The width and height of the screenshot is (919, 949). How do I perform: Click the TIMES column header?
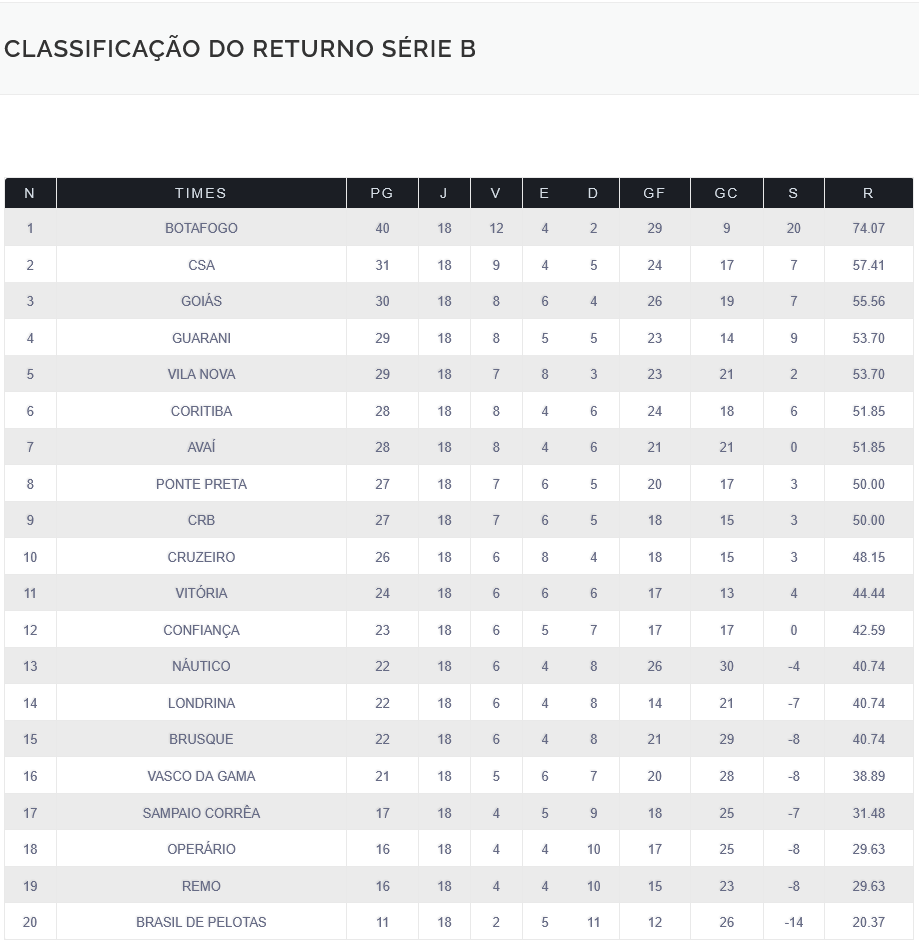201,193
